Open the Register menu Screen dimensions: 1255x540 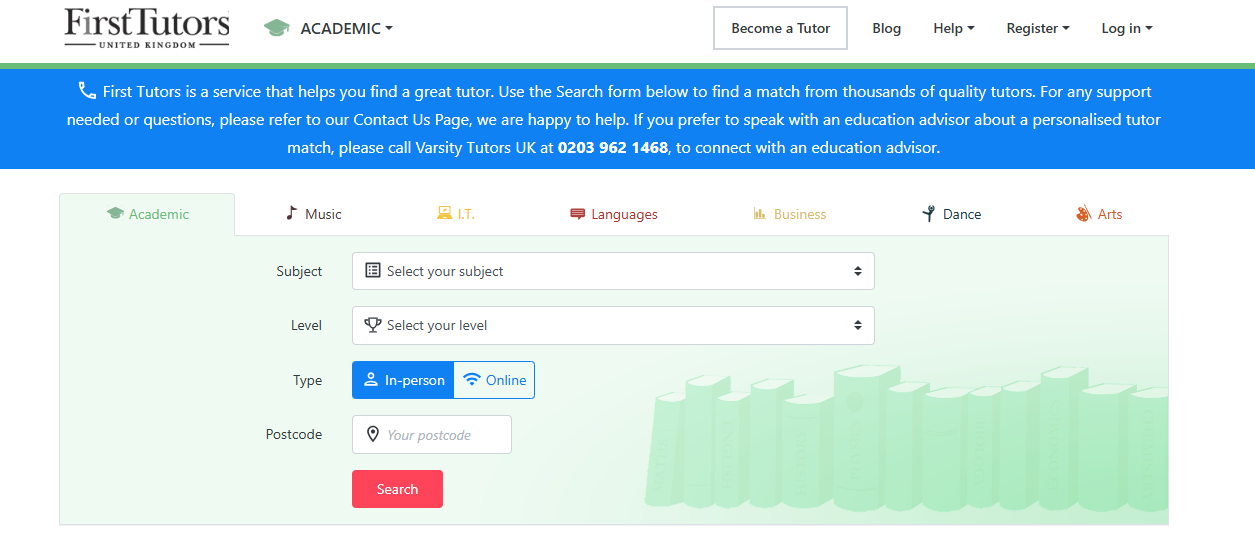point(1037,28)
